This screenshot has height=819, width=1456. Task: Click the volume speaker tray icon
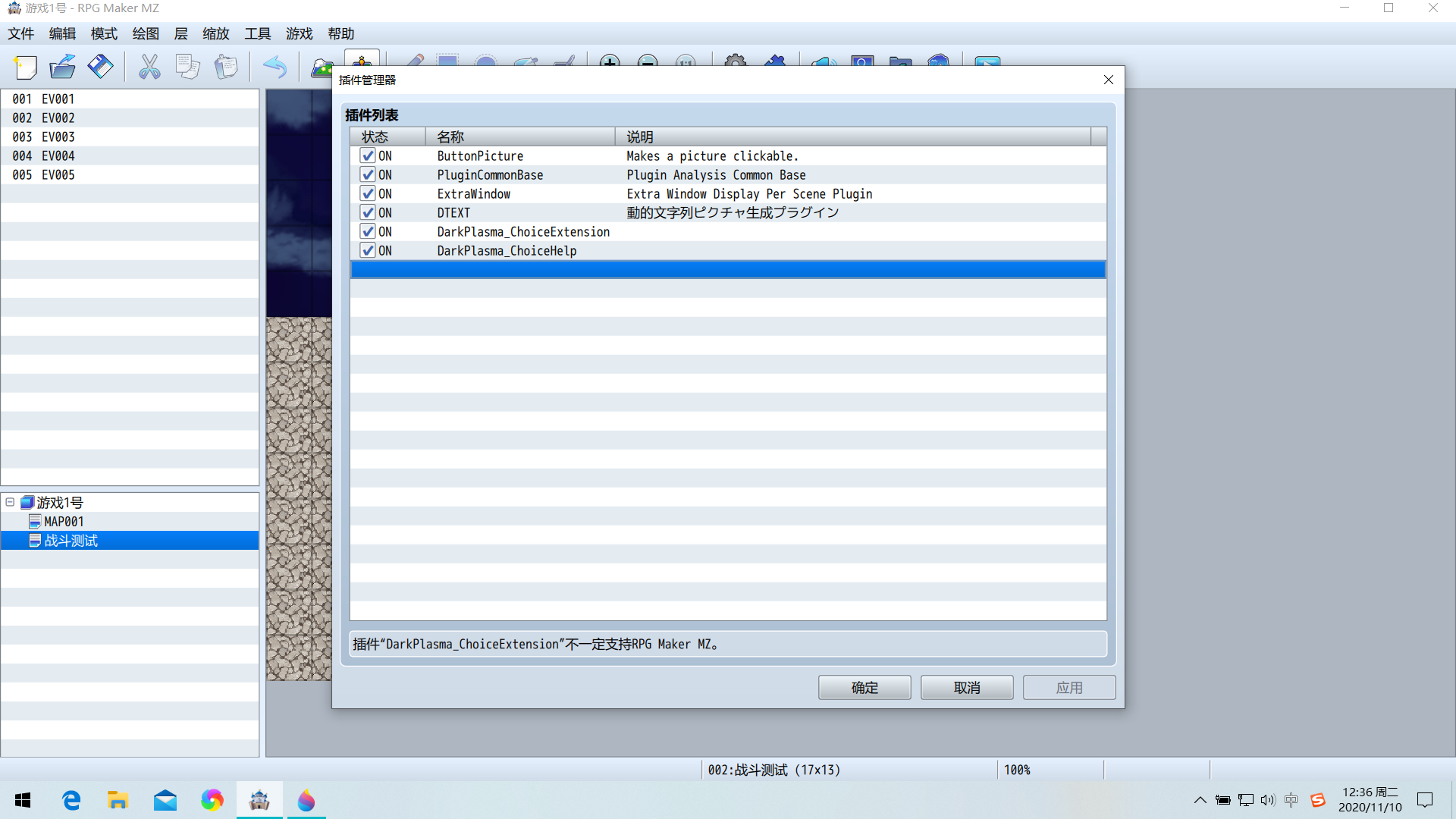click(x=1268, y=800)
